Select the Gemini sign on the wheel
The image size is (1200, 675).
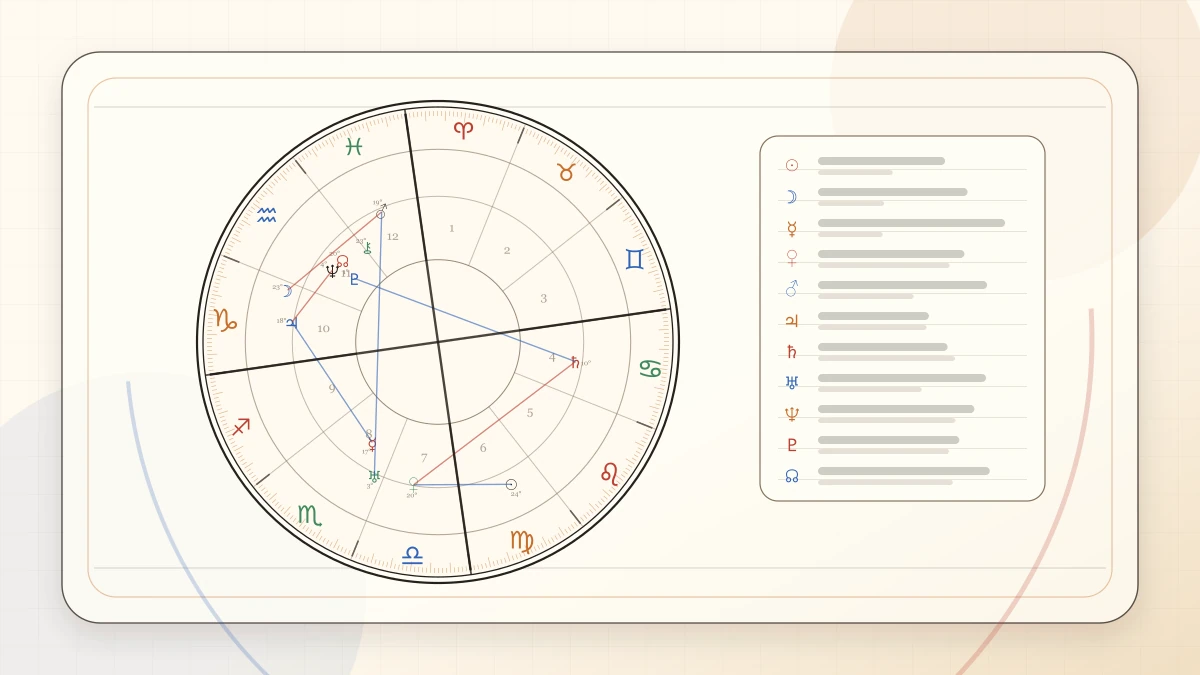634,260
